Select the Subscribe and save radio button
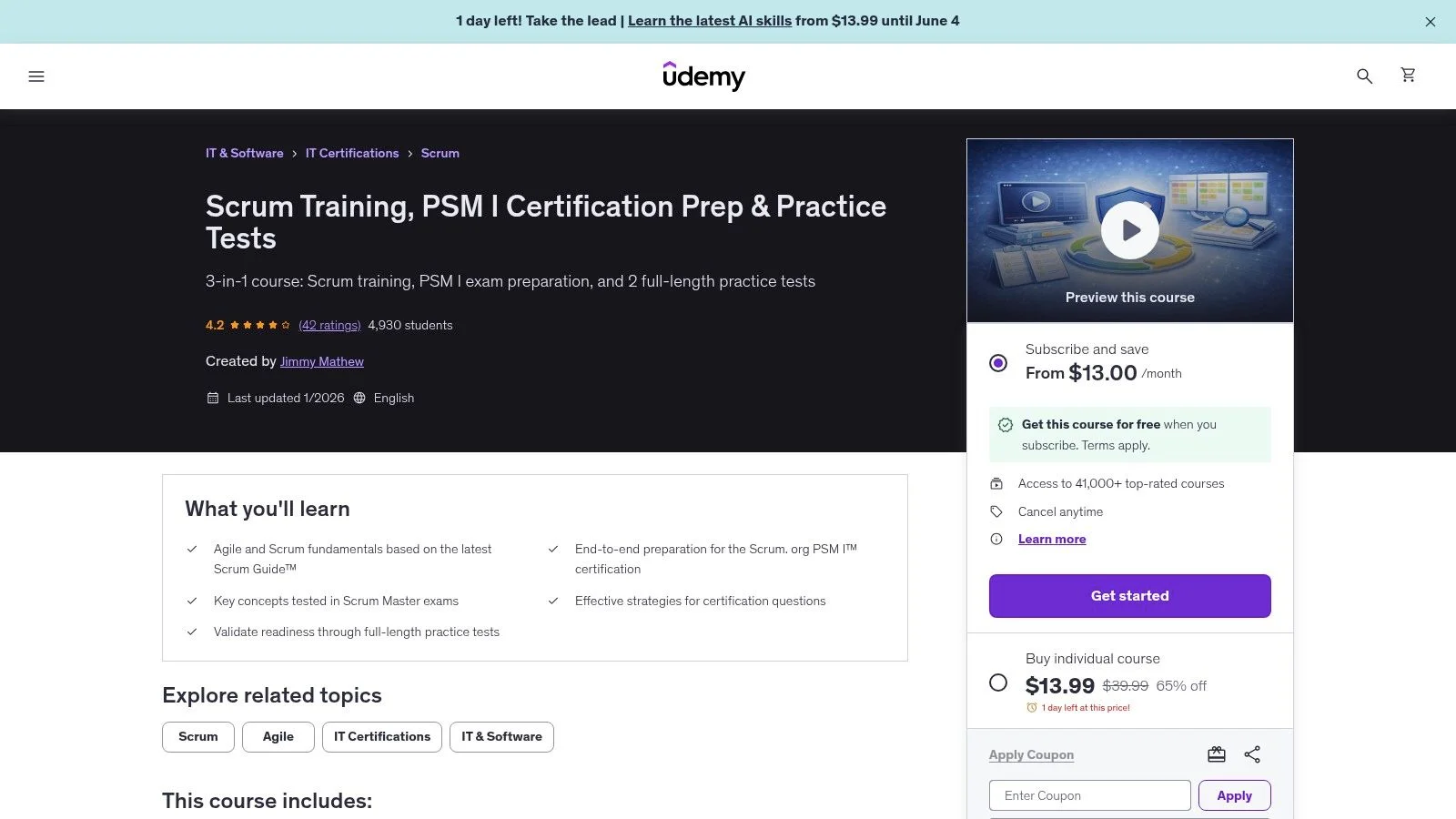This screenshot has height=819, width=1456. [x=998, y=363]
